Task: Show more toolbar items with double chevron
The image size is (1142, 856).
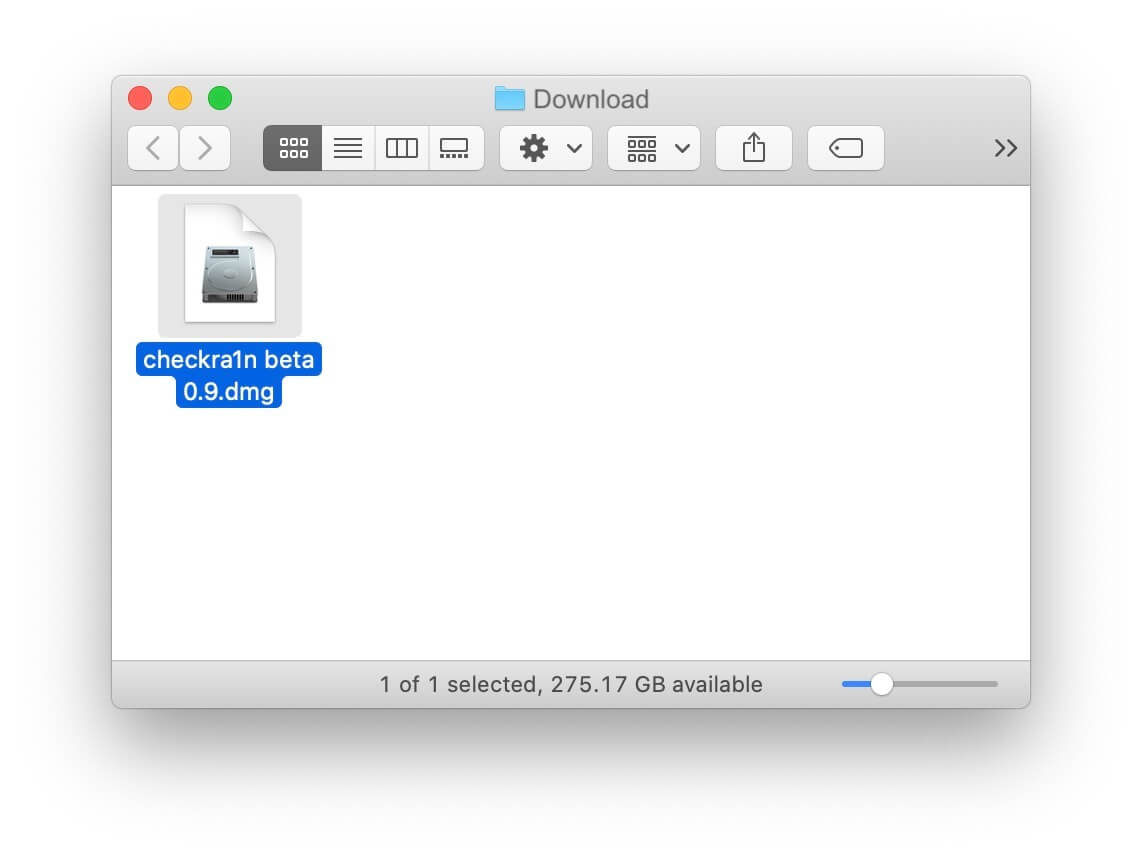Action: pos(1005,149)
